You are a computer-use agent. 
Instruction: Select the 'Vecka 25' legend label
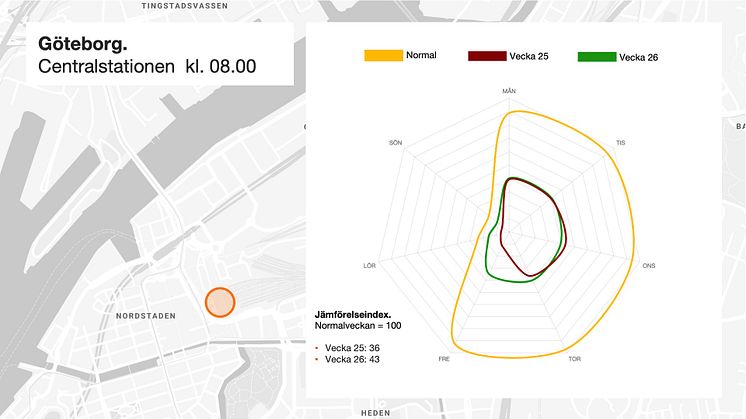[x=529, y=56]
